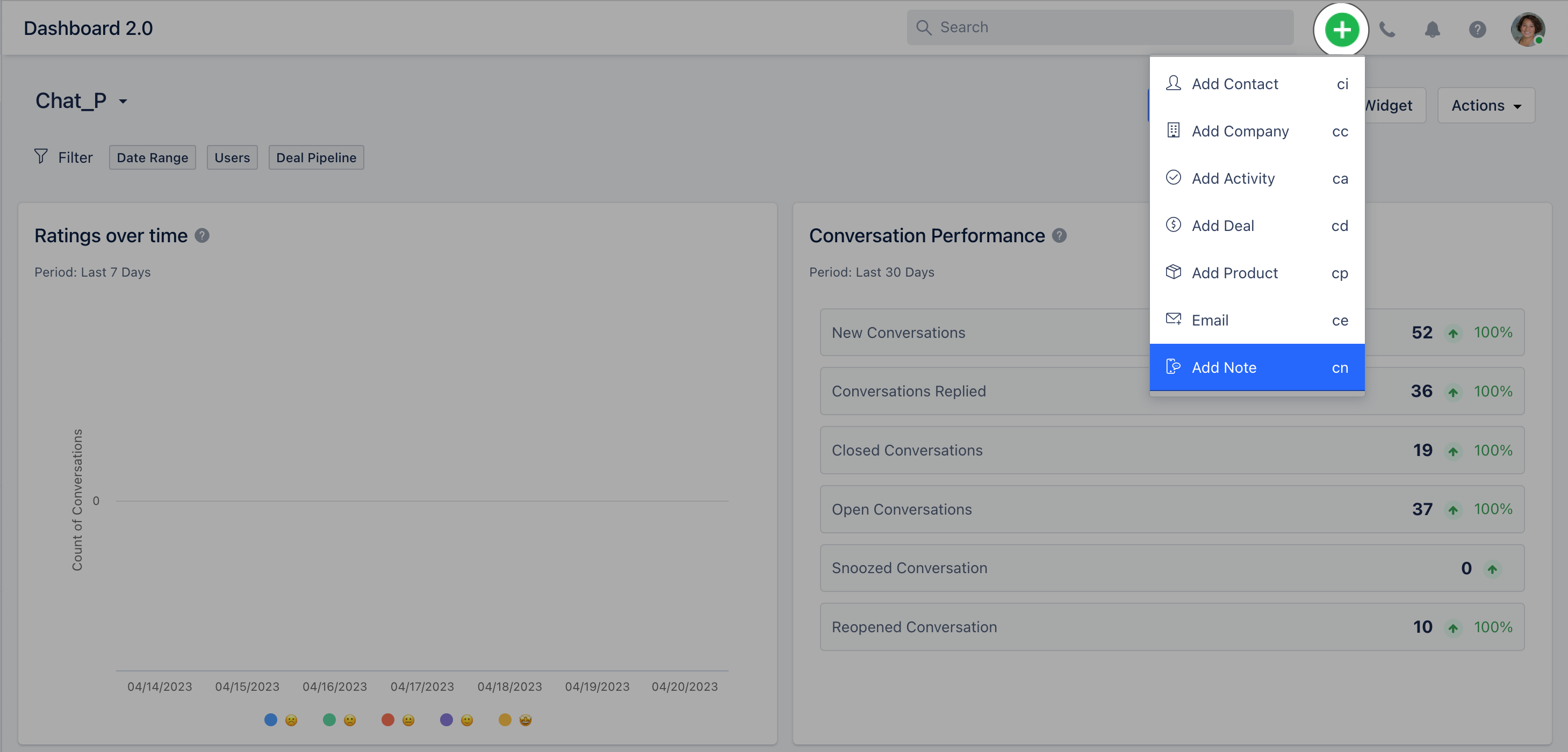Image resolution: width=1568 pixels, height=752 pixels.
Task: Focus the Search input field
Action: [1100, 27]
